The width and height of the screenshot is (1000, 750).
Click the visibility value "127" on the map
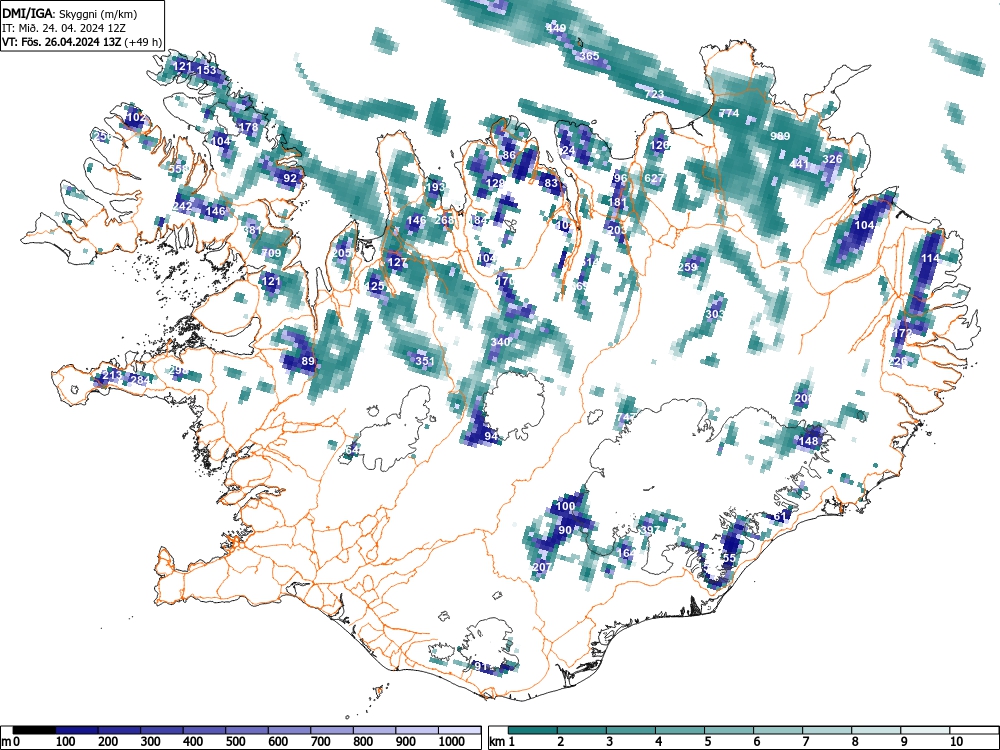397,262
